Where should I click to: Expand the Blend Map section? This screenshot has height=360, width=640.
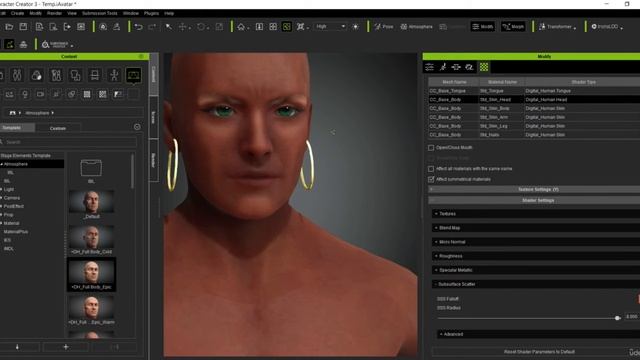tap(536, 228)
